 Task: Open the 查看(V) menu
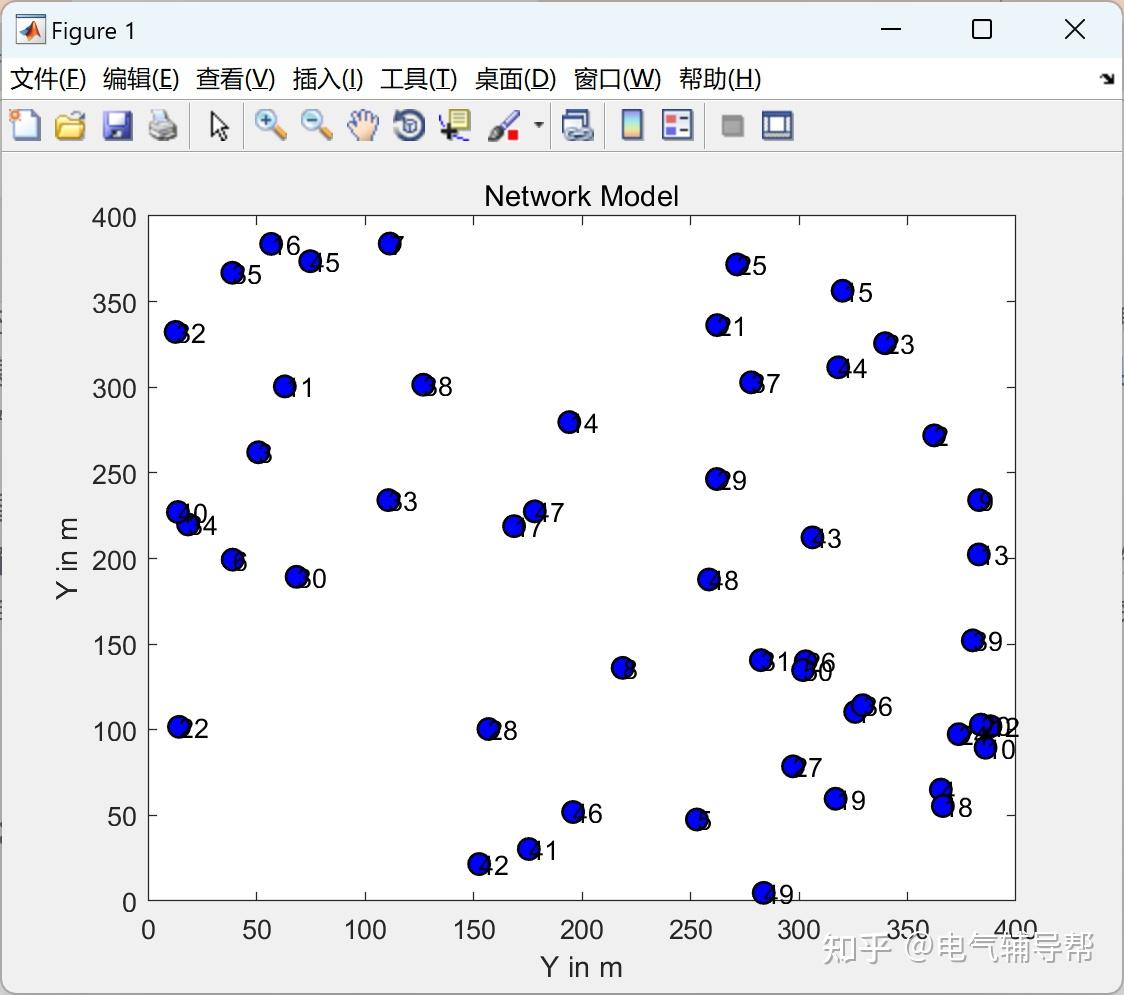coord(236,79)
